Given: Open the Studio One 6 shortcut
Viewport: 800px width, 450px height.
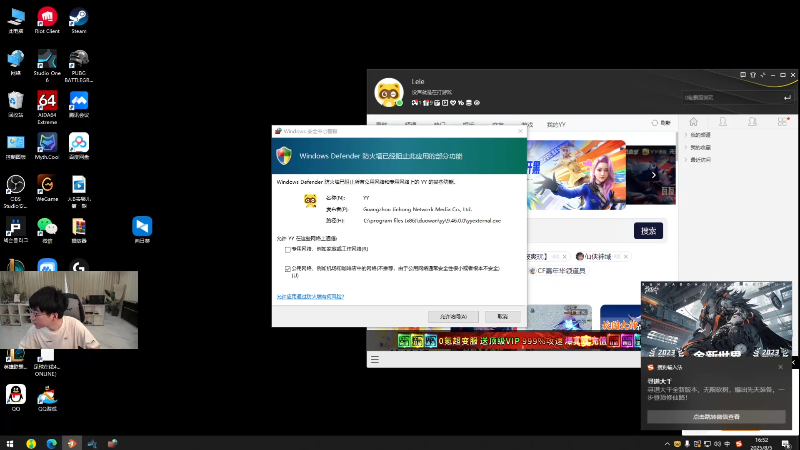Looking at the screenshot, I should 47,65.
